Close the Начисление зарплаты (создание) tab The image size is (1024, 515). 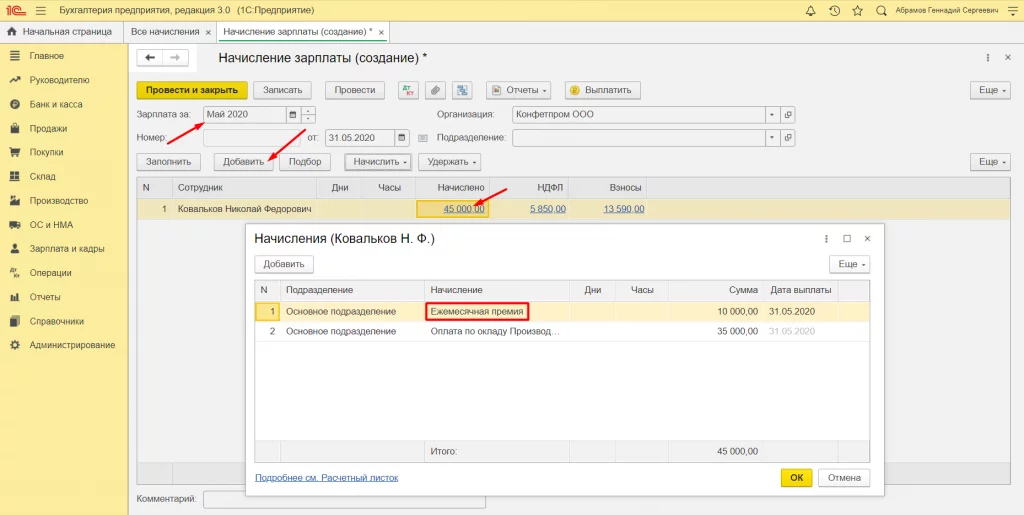(x=381, y=32)
